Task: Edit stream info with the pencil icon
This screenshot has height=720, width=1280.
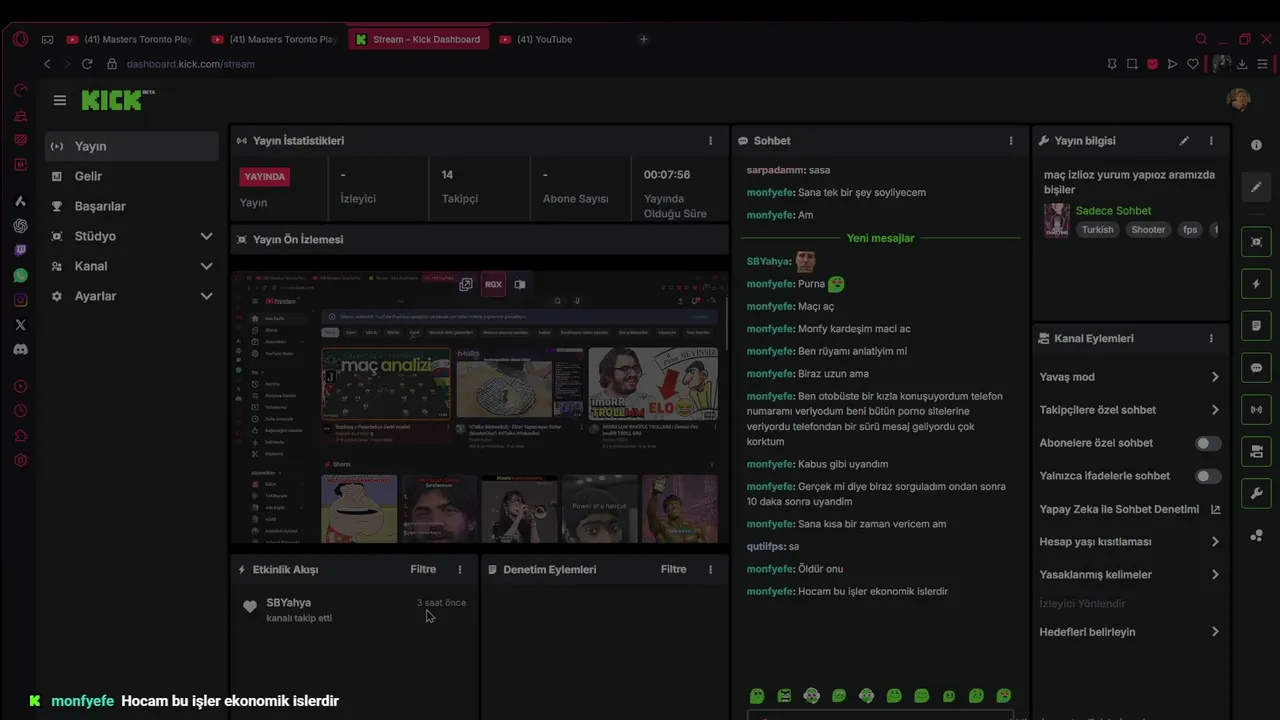Action: (x=1184, y=141)
